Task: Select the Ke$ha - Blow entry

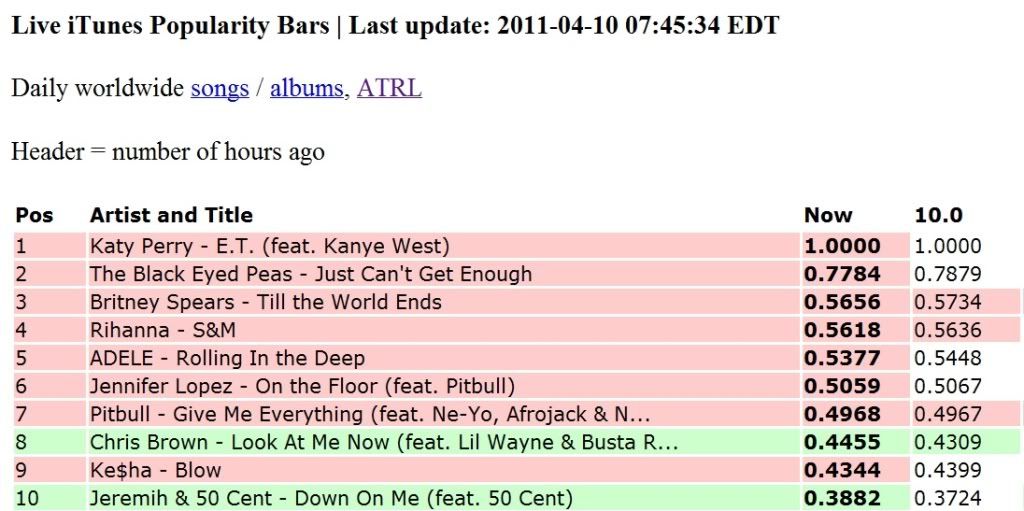Action: tap(155, 470)
